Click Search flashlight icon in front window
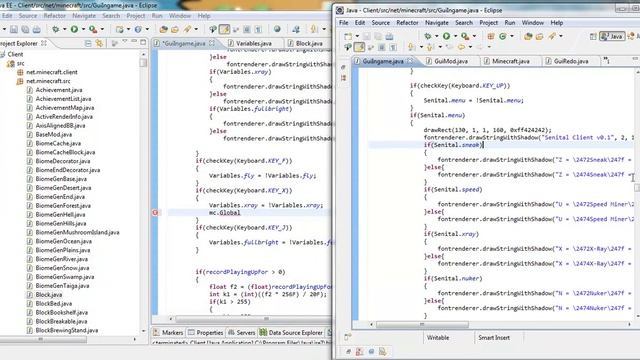The image size is (640, 360). [x=552, y=36]
